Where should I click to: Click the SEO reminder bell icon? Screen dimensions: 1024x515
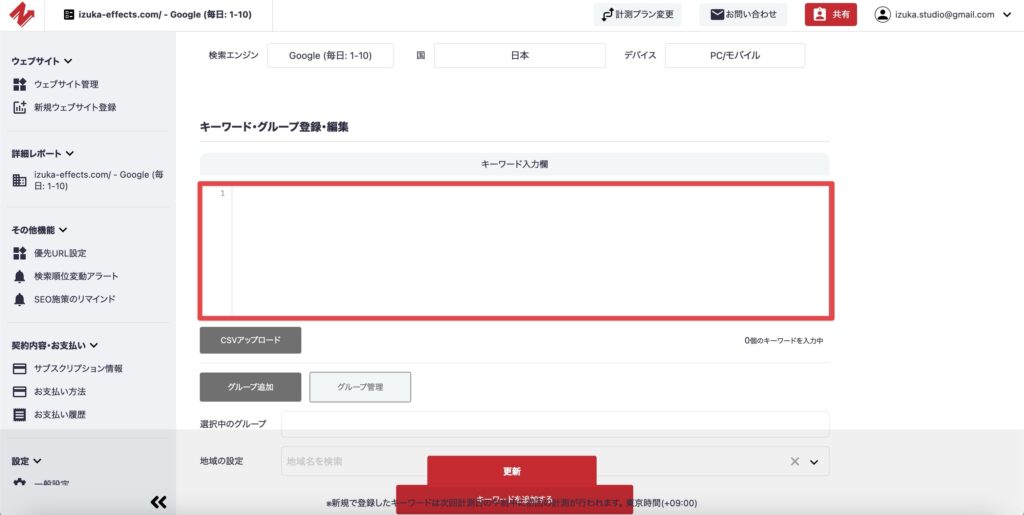(19, 299)
